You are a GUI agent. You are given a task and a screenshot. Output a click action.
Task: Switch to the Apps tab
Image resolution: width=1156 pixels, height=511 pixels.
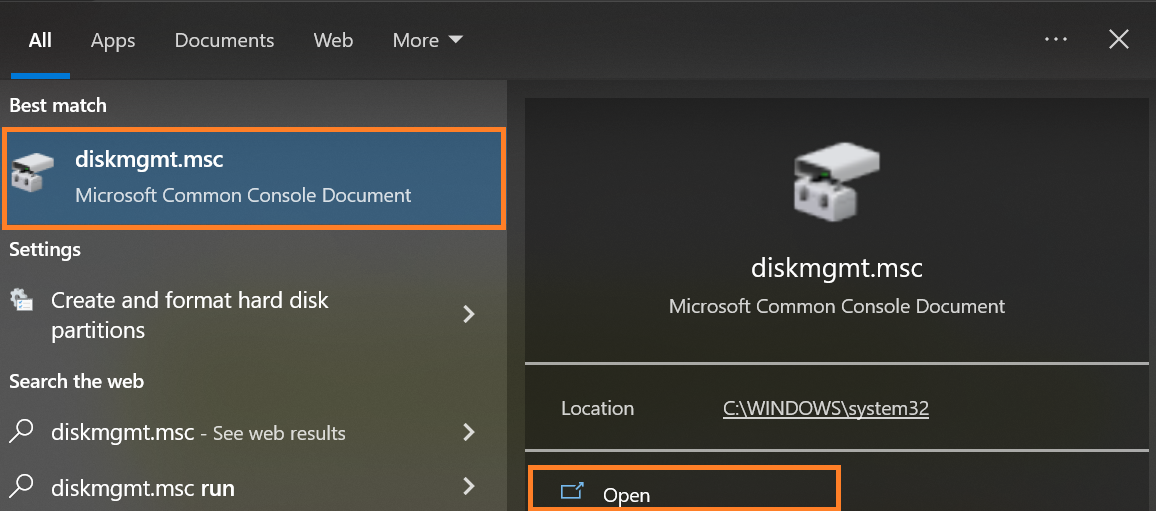pos(113,41)
